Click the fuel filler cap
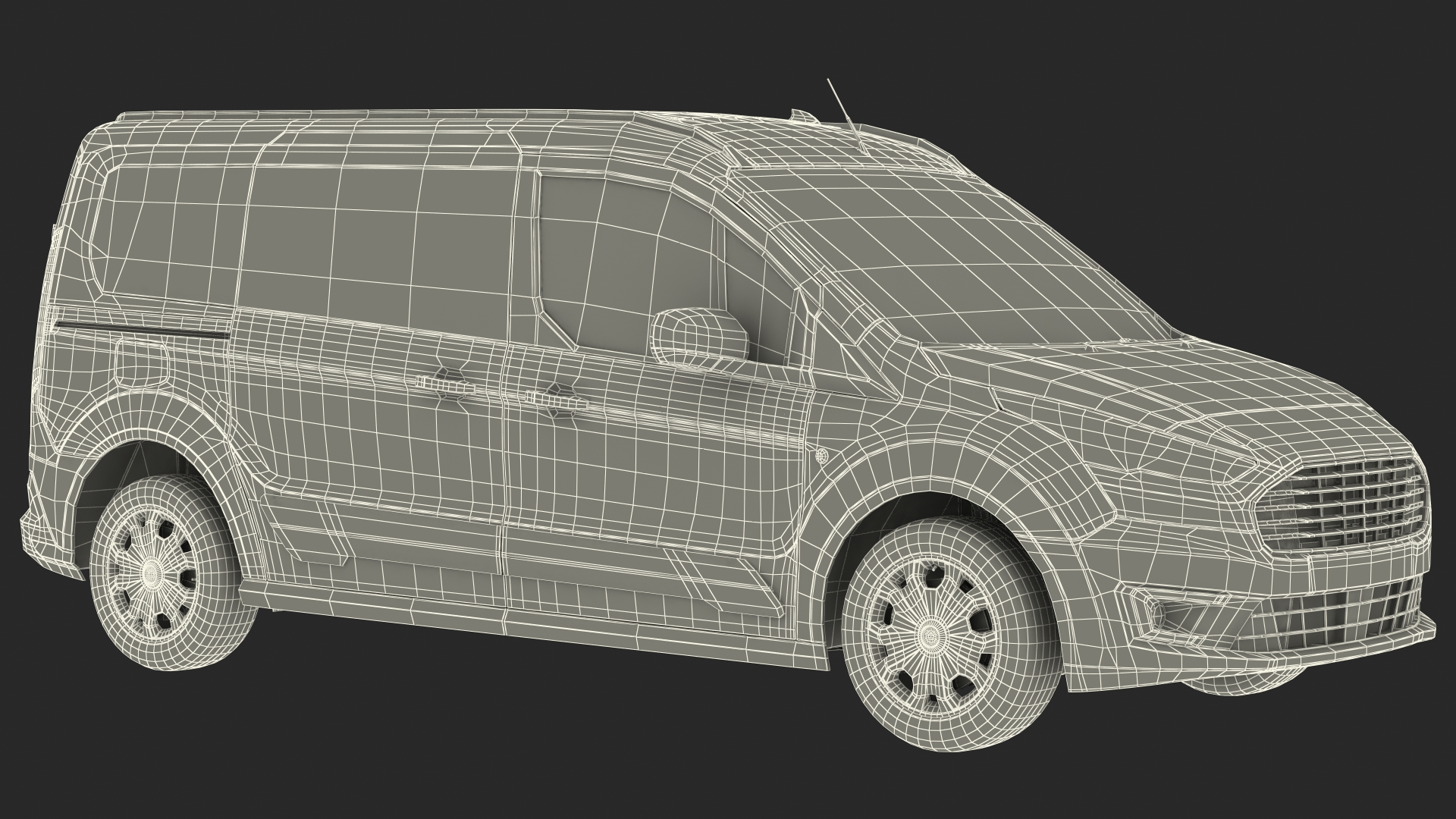Viewport: 1456px width, 819px height. (142, 362)
